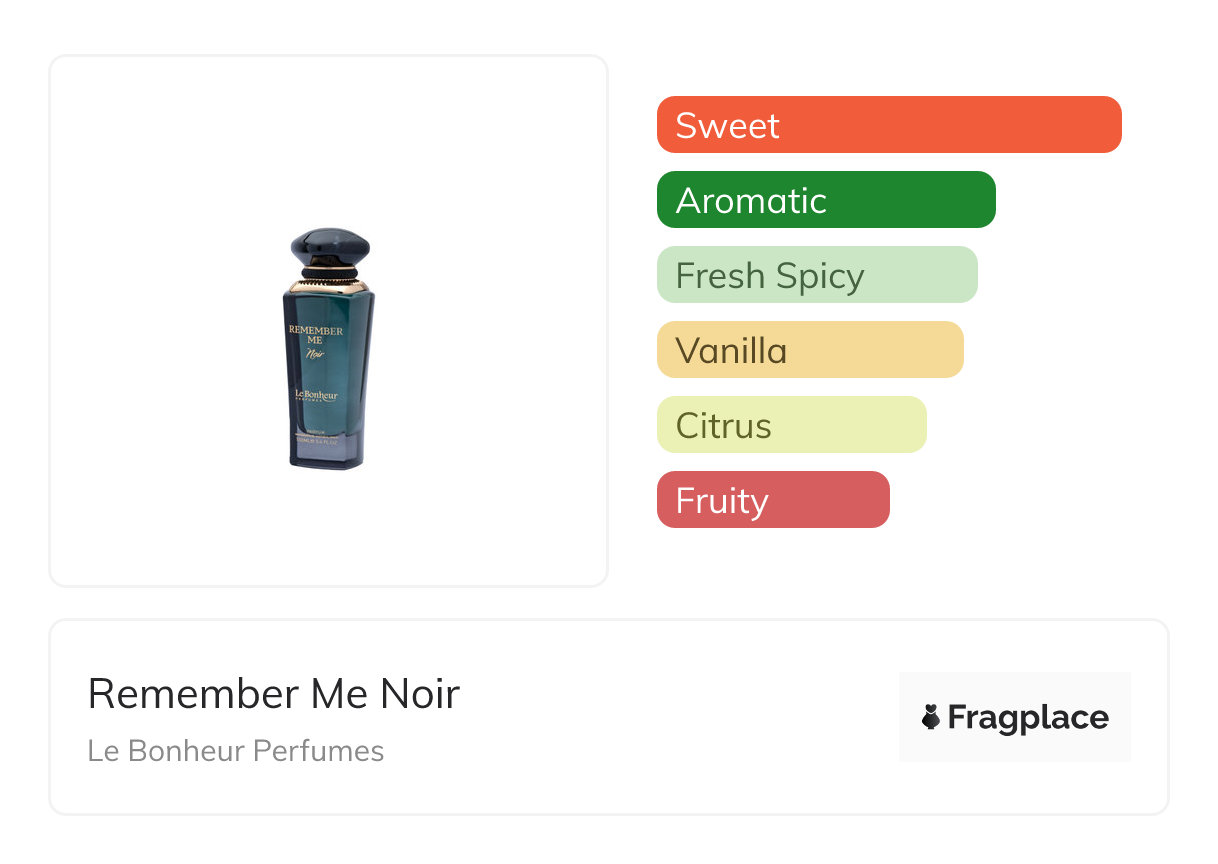Click the bottle's glossy black cap

[330, 247]
